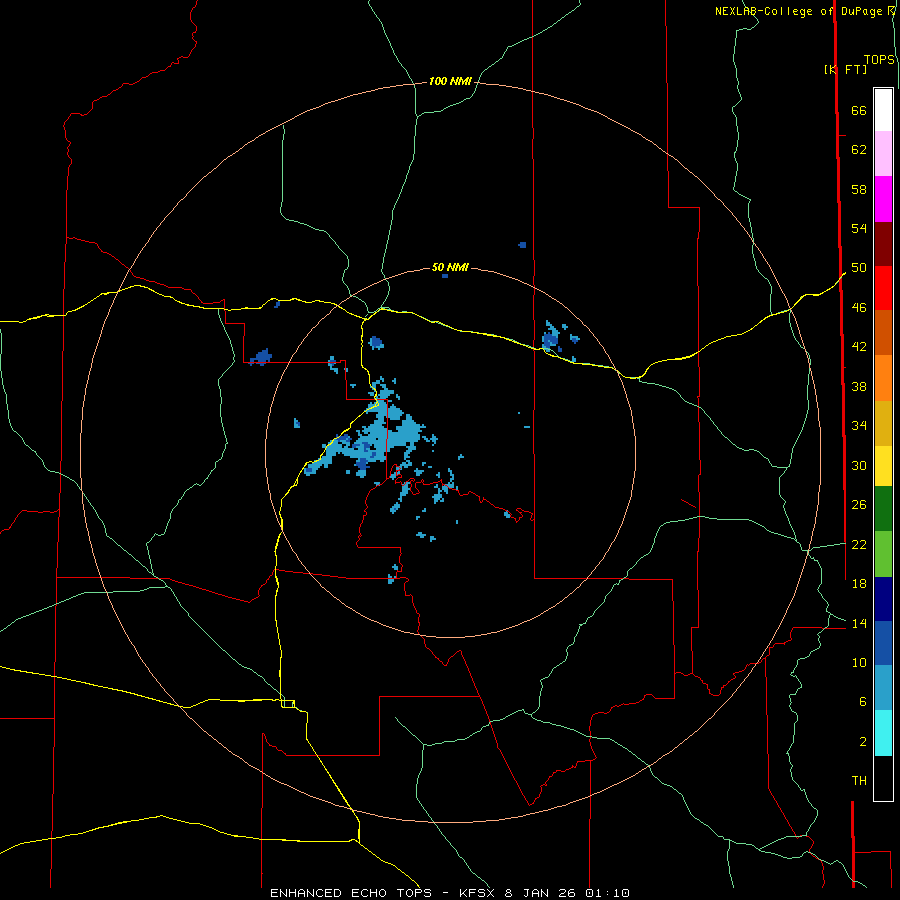Click the light green 22 kft legend swatch
This screenshot has height=900, width=900.
pyautogui.click(x=883, y=554)
